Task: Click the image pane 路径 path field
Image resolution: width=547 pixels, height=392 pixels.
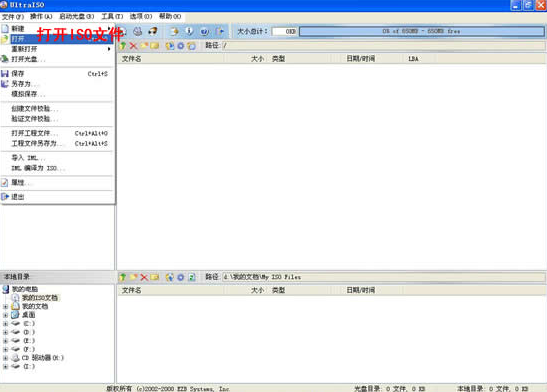Action: pyautogui.click(x=383, y=46)
